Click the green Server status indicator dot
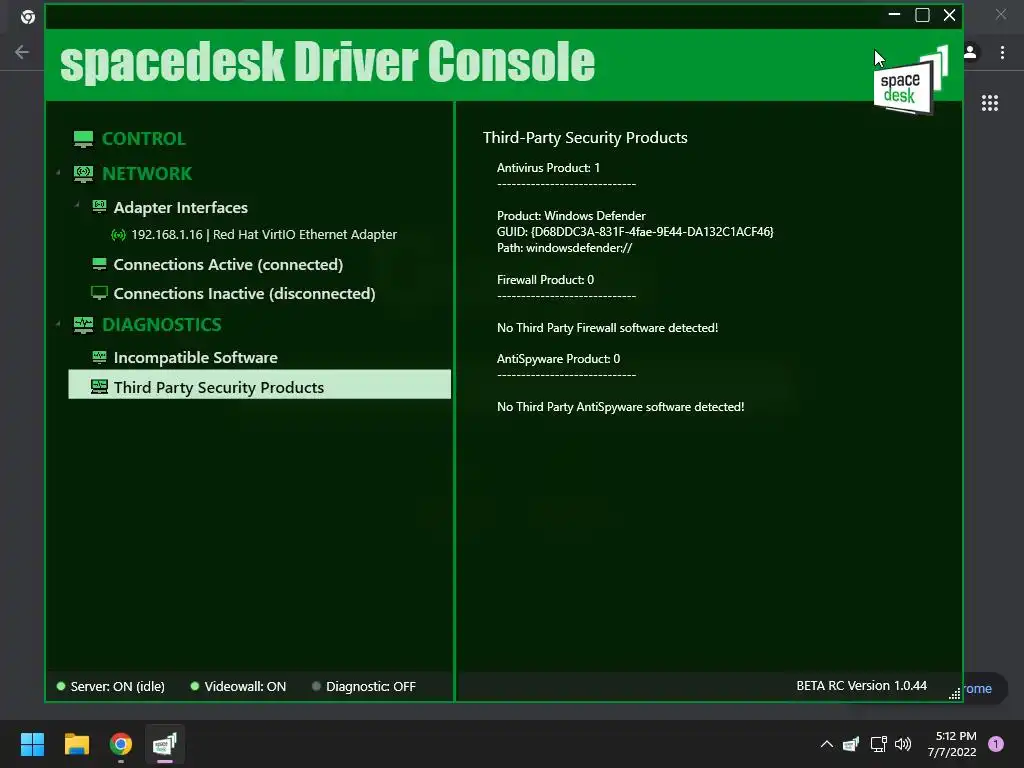Viewport: 1024px width, 768px height. click(x=61, y=686)
